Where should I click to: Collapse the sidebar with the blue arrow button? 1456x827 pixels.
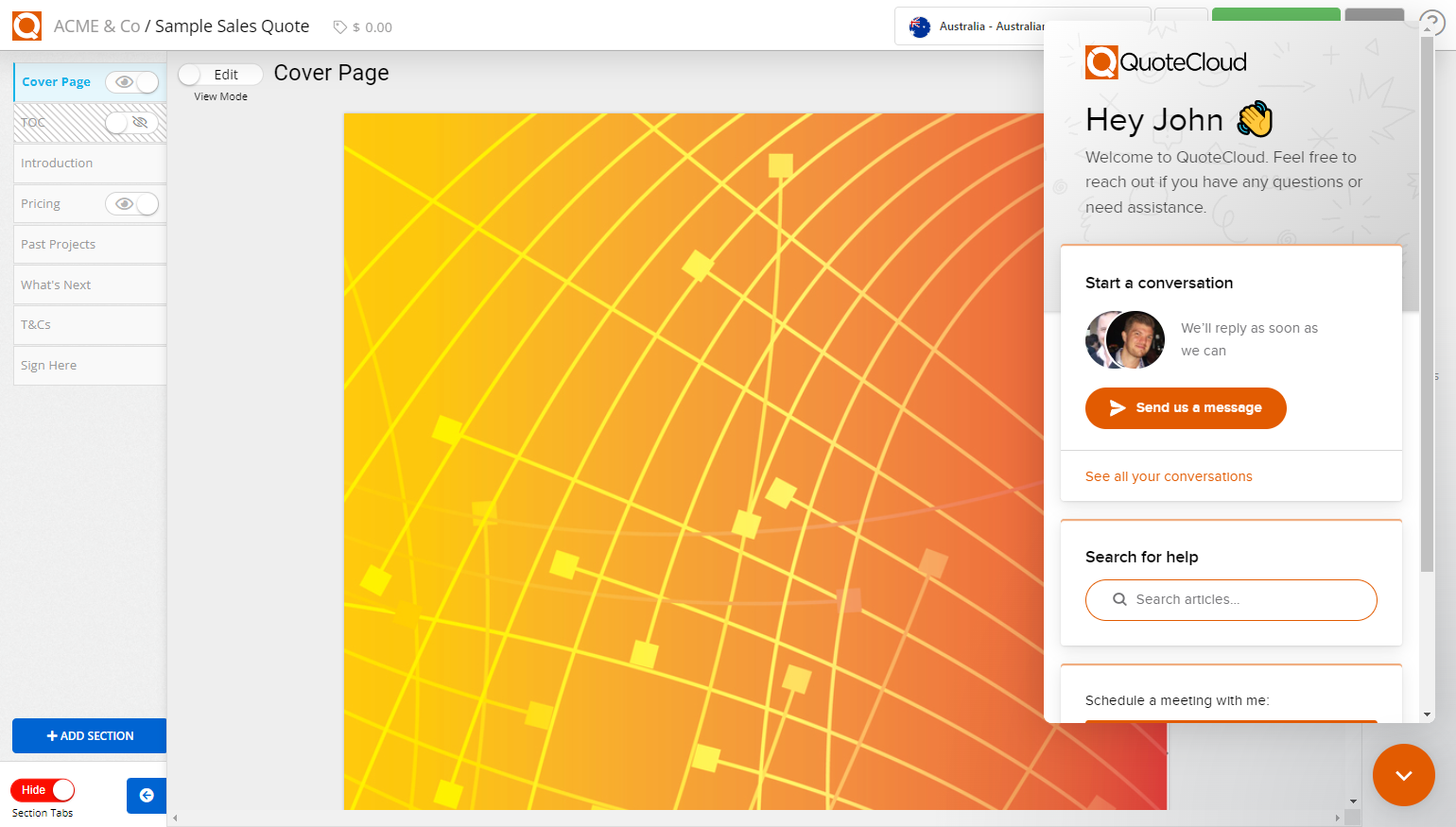(x=147, y=796)
